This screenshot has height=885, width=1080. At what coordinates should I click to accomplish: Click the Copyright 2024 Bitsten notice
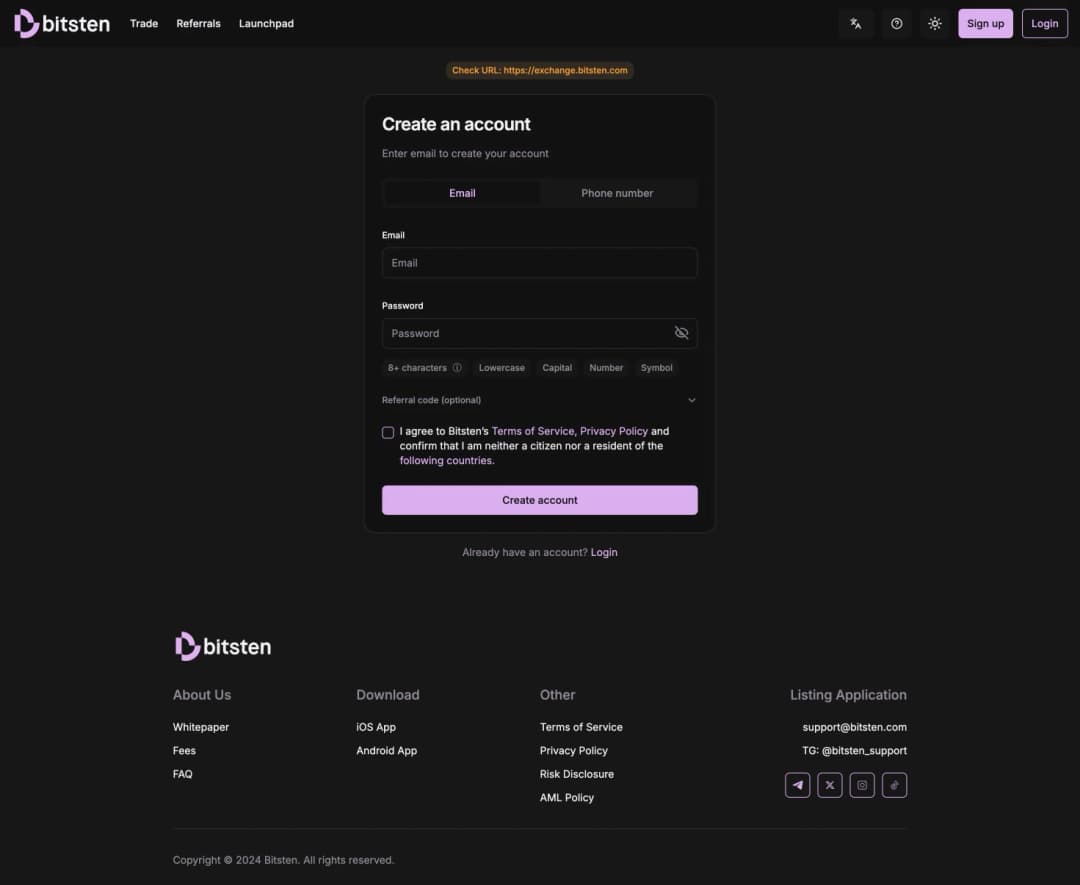[x=283, y=860]
